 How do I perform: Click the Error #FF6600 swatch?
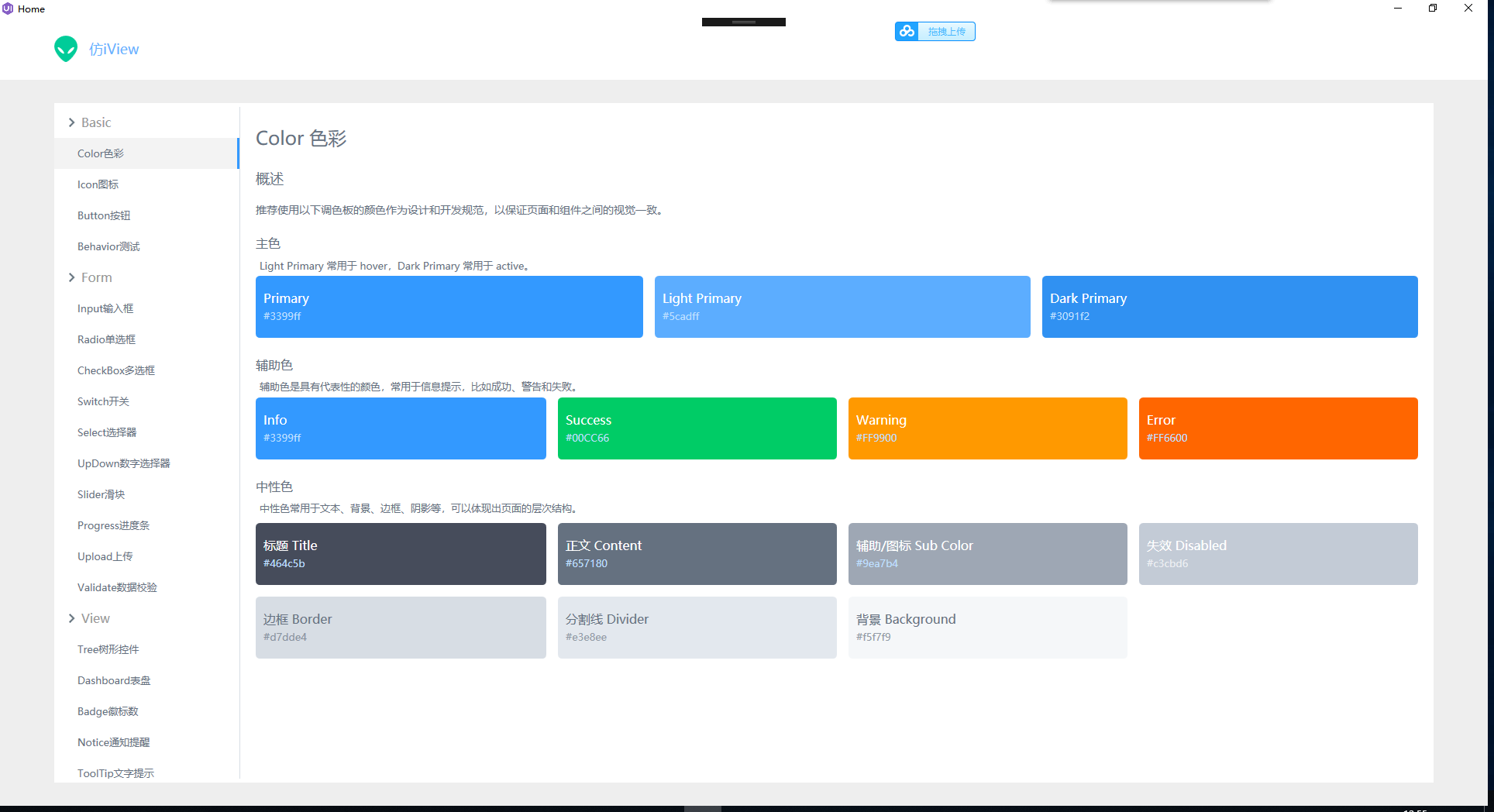[1279, 428]
